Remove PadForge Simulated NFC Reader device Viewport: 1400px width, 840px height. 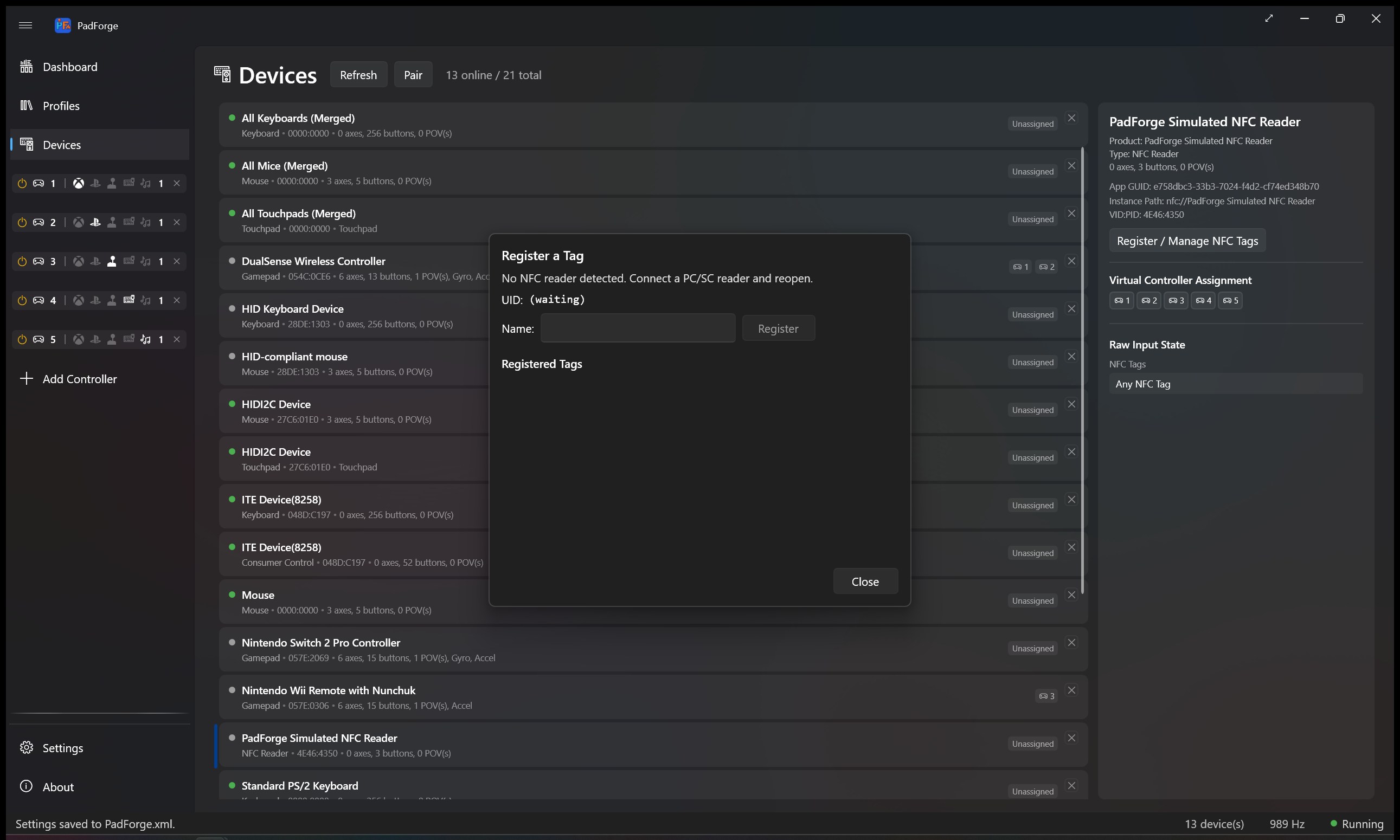point(1071,738)
